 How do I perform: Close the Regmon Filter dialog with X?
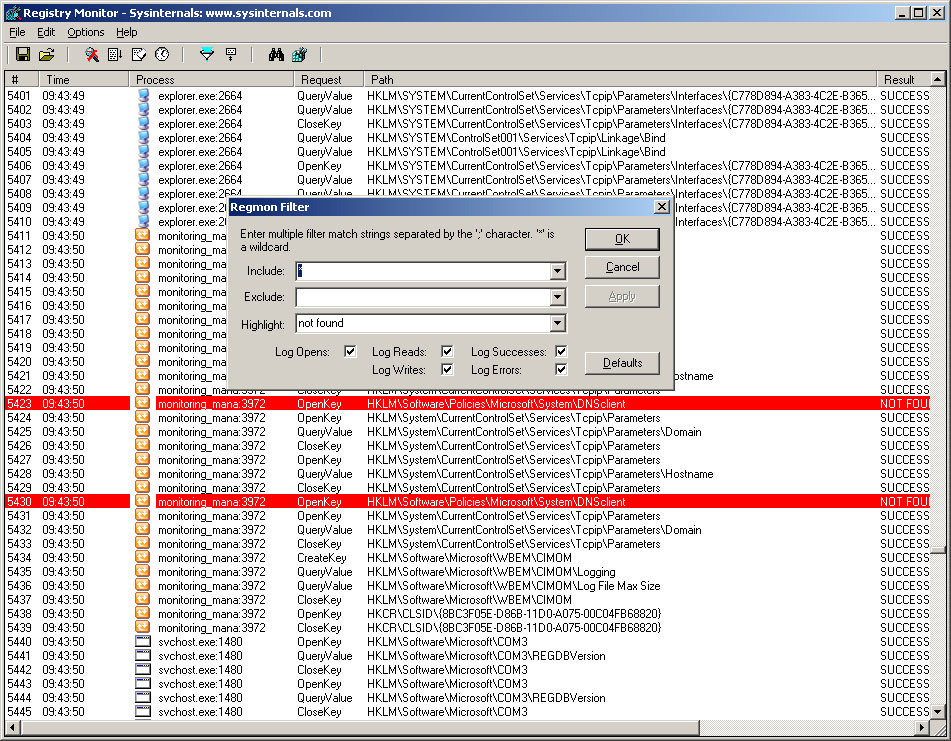662,207
